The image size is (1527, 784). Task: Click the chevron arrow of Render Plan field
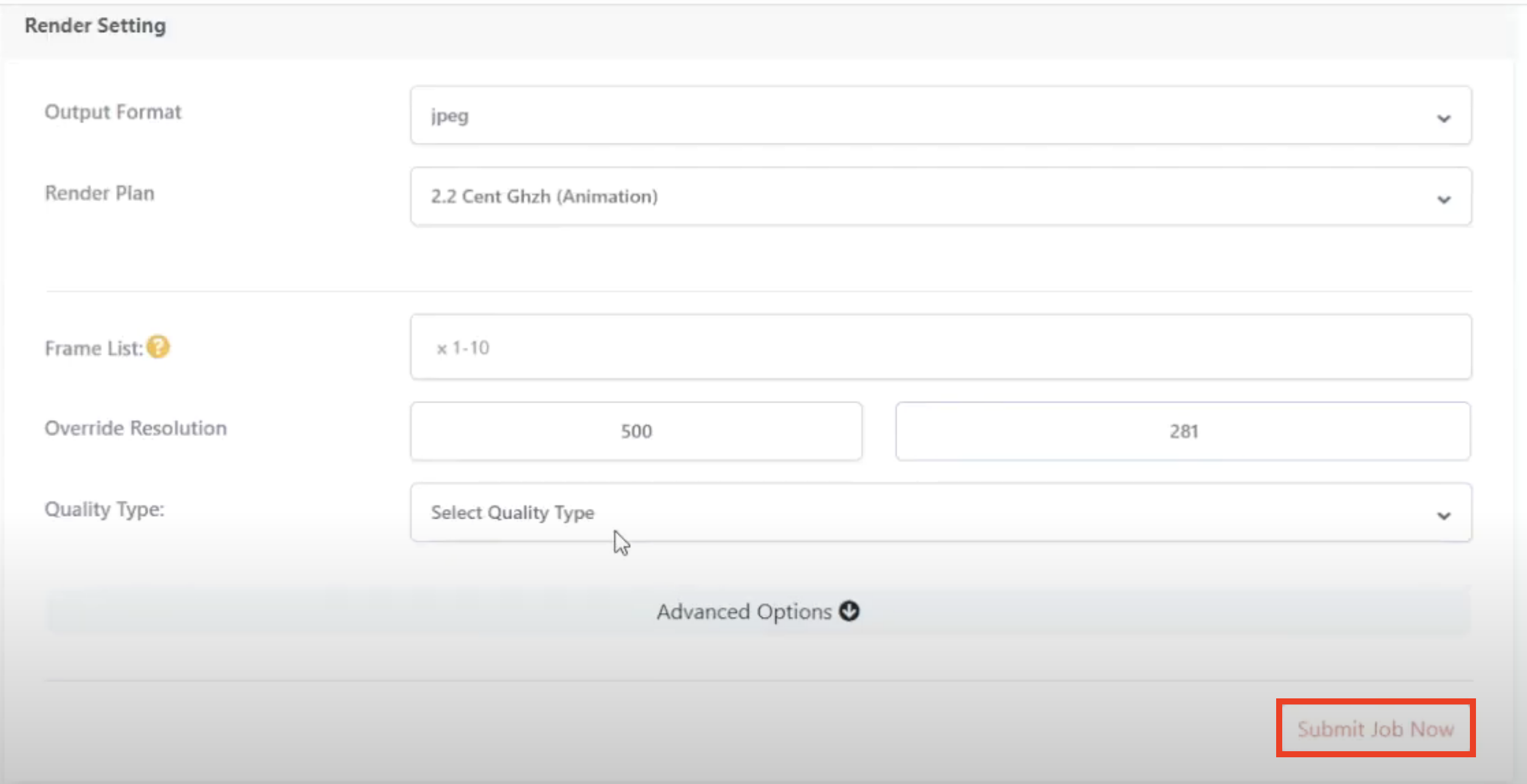click(1444, 200)
